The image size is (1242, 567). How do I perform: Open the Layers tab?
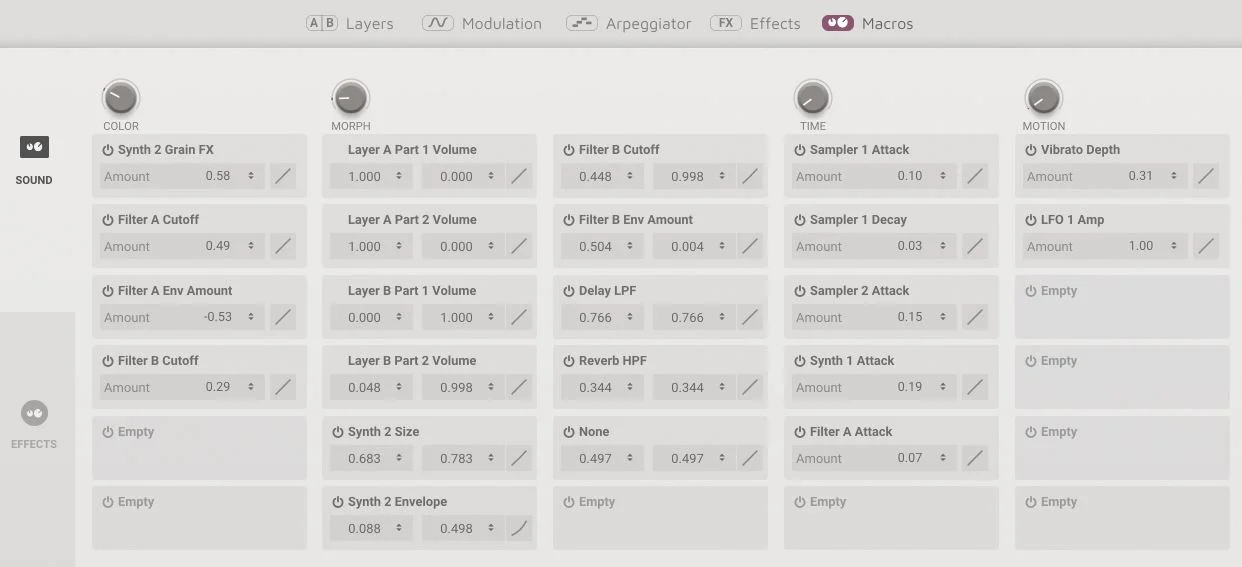pyautogui.click(x=349, y=23)
